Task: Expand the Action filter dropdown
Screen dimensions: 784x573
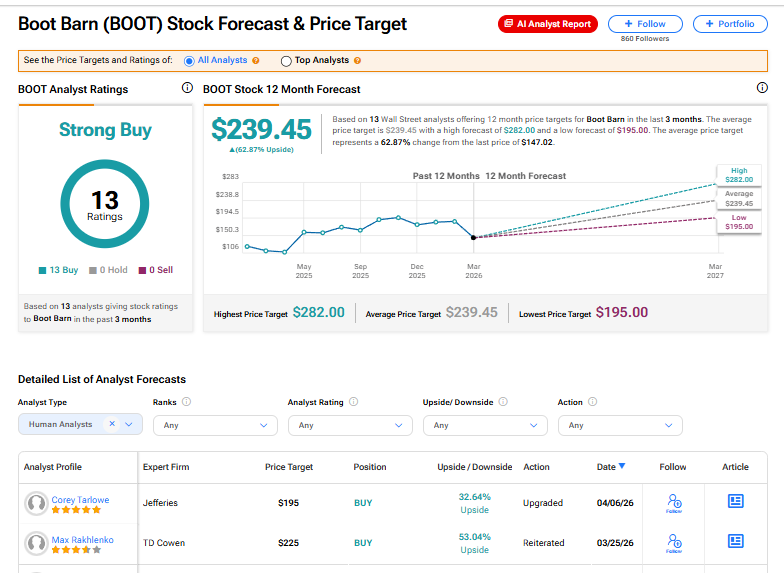Action: 619,425
